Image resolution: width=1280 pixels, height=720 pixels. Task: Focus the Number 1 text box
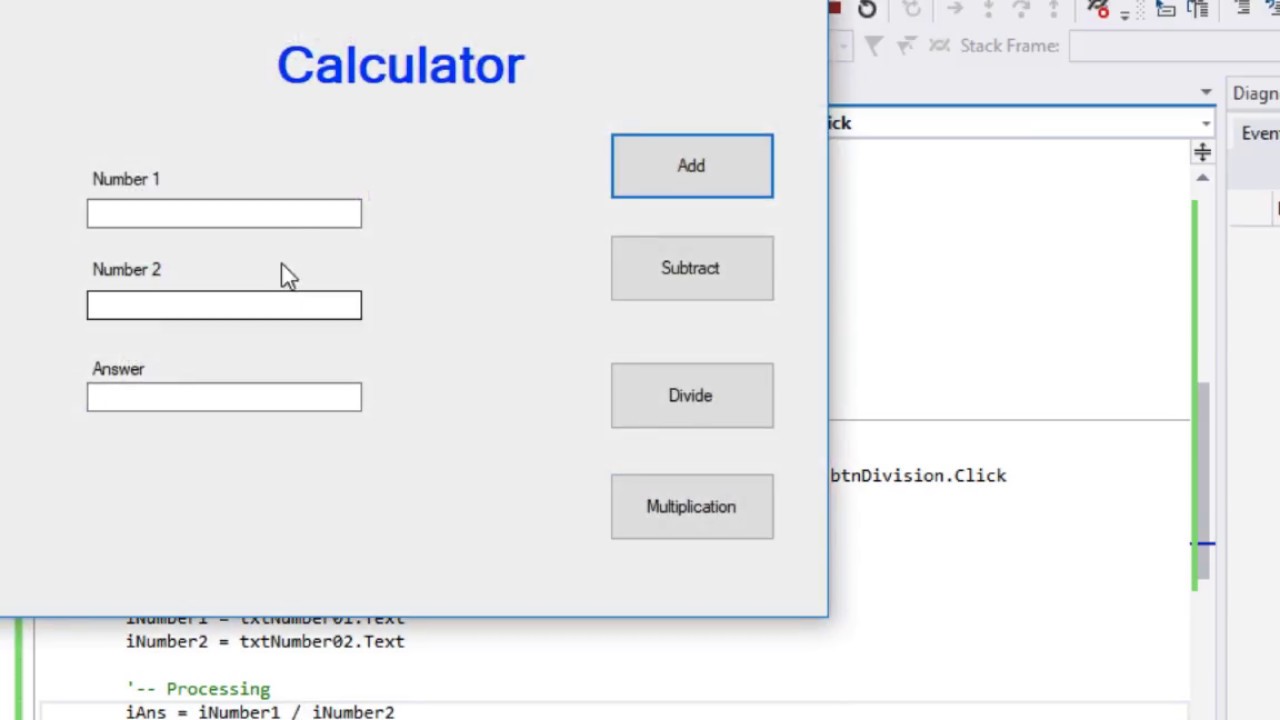coord(224,213)
